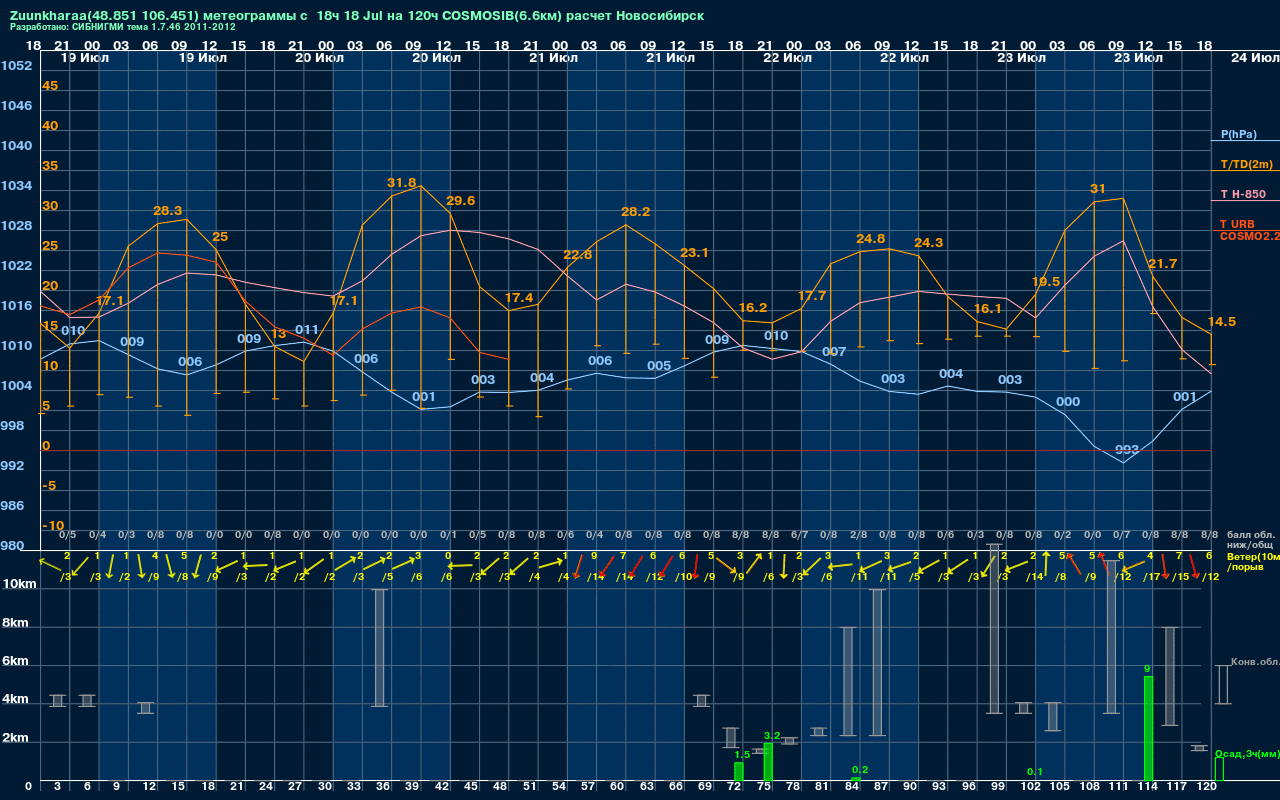This screenshot has width=1280, height=800.
Task: Click the 000 pressure label
Action: click(1068, 402)
